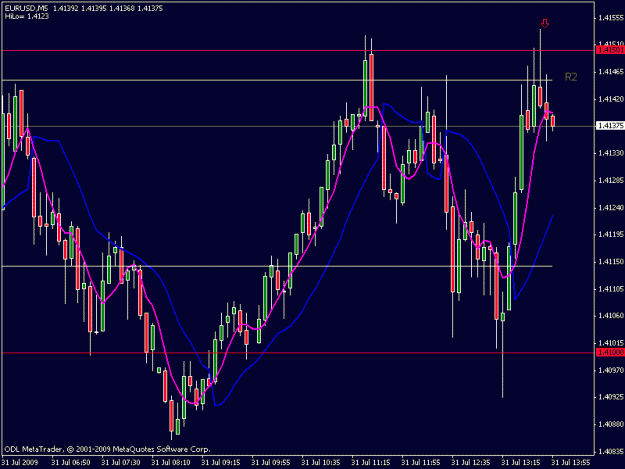This screenshot has height=469, width=625.
Task: Click the 1.41240 price axis label
Action: point(611,208)
